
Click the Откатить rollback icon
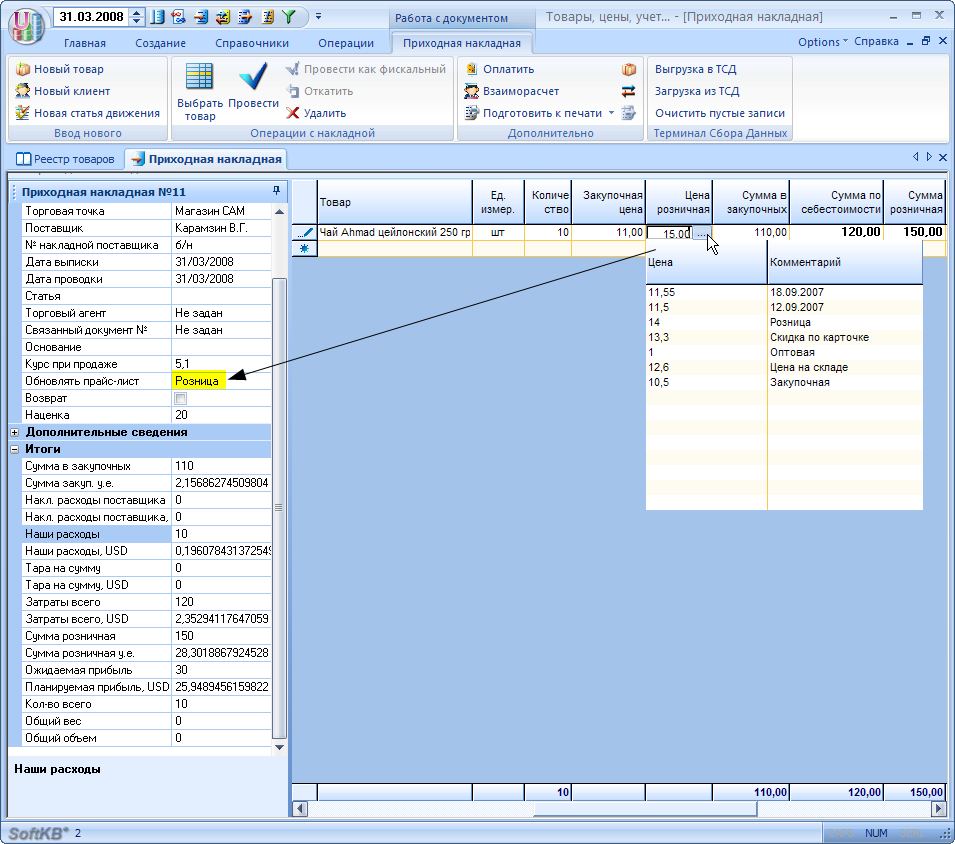[x=293, y=91]
